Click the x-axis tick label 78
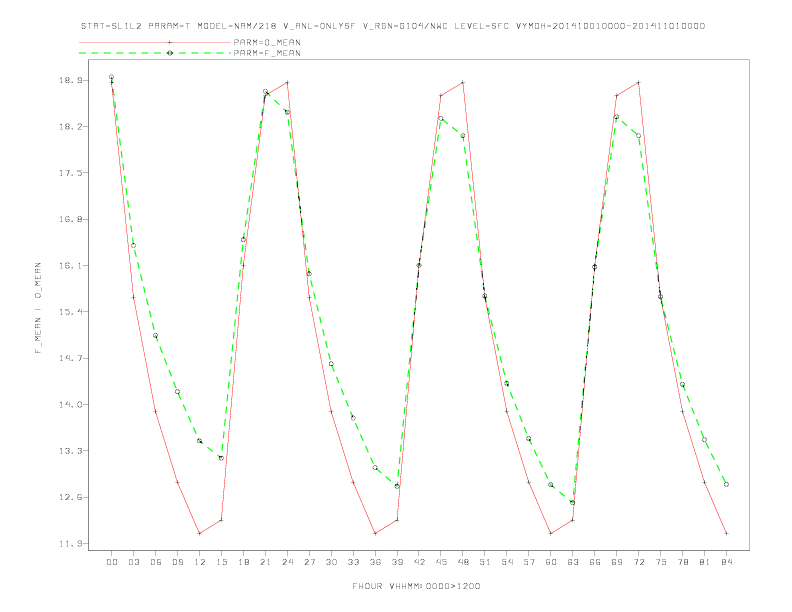The image size is (792, 612). point(682,562)
